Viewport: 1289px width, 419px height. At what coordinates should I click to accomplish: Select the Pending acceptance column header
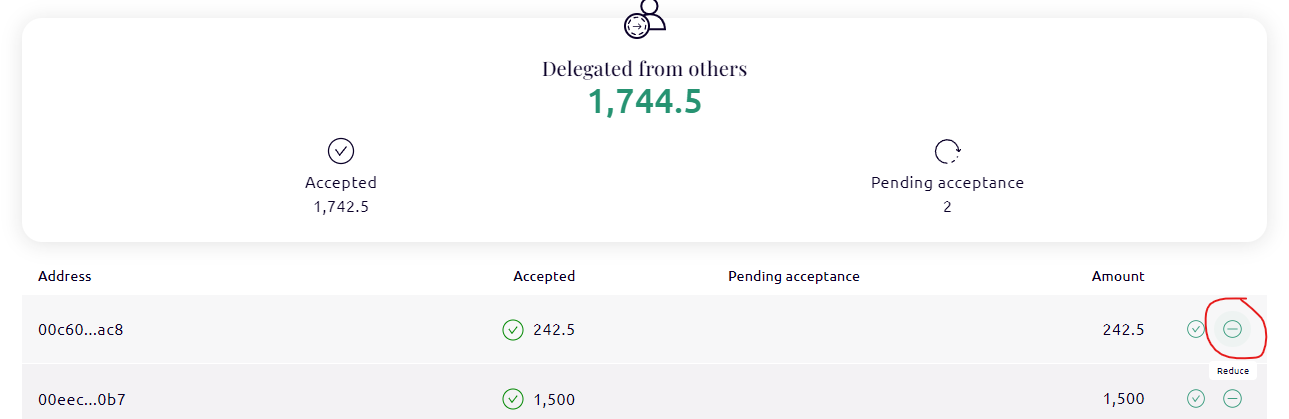pos(794,276)
